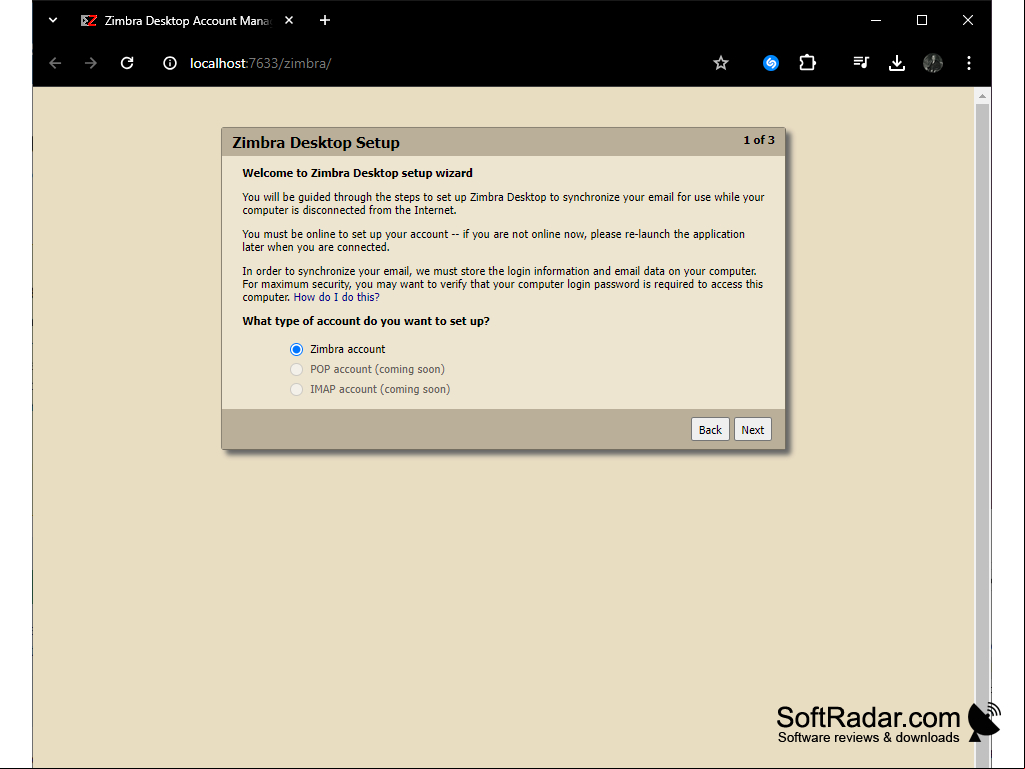Select the Zimbra Desktop Account Manager tab

186,20
